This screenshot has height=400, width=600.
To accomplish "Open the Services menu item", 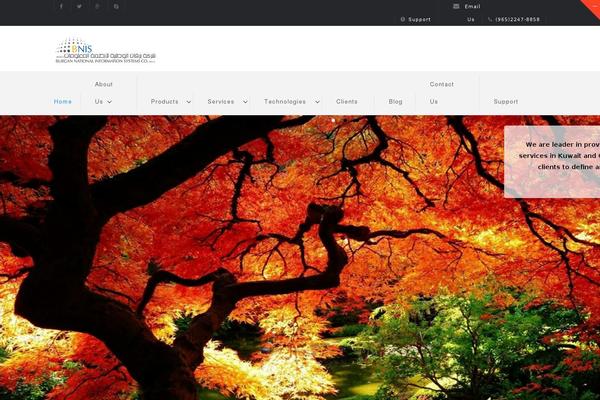I will pyautogui.click(x=221, y=101).
